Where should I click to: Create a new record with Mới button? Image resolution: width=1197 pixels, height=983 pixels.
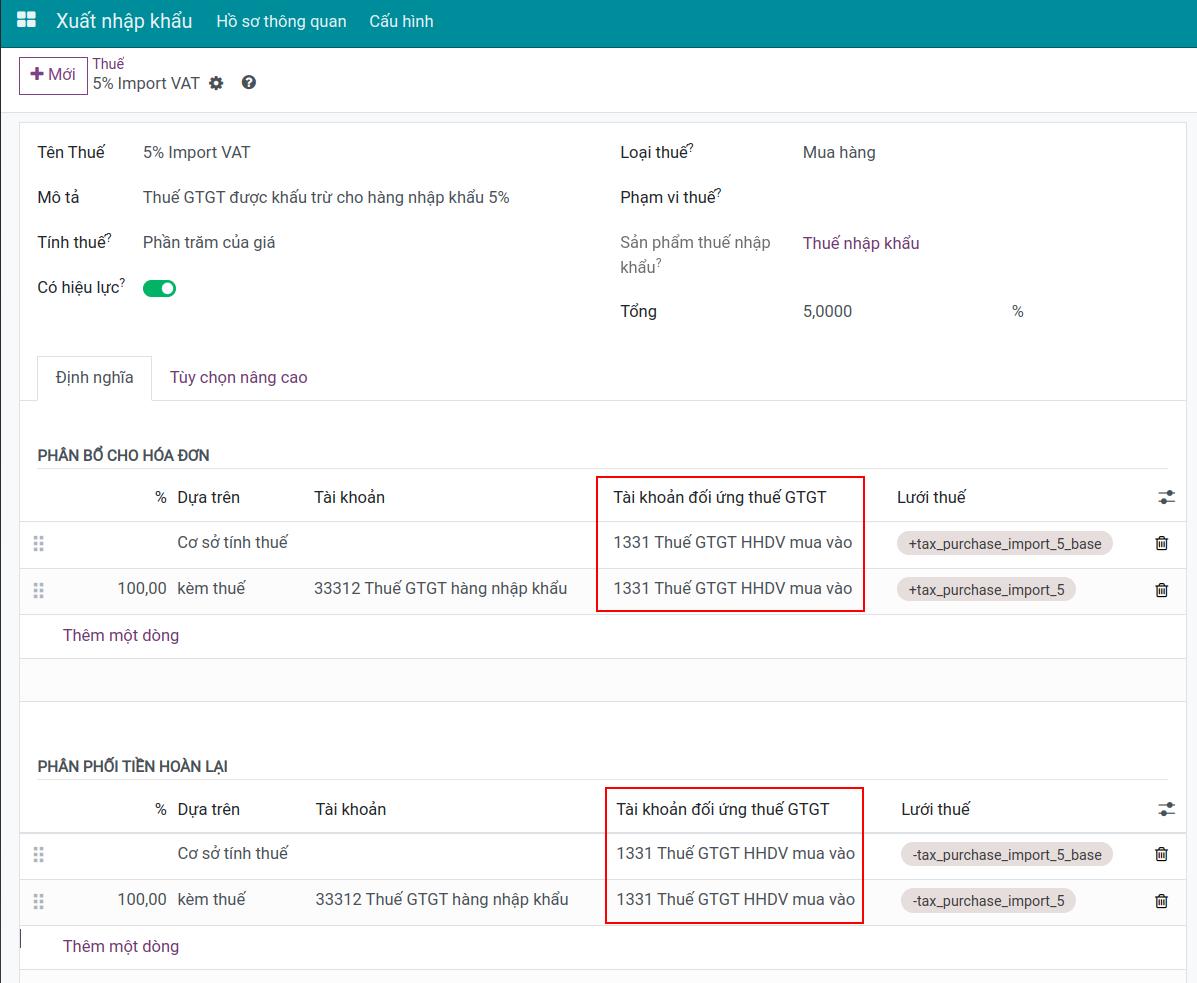click(53, 75)
